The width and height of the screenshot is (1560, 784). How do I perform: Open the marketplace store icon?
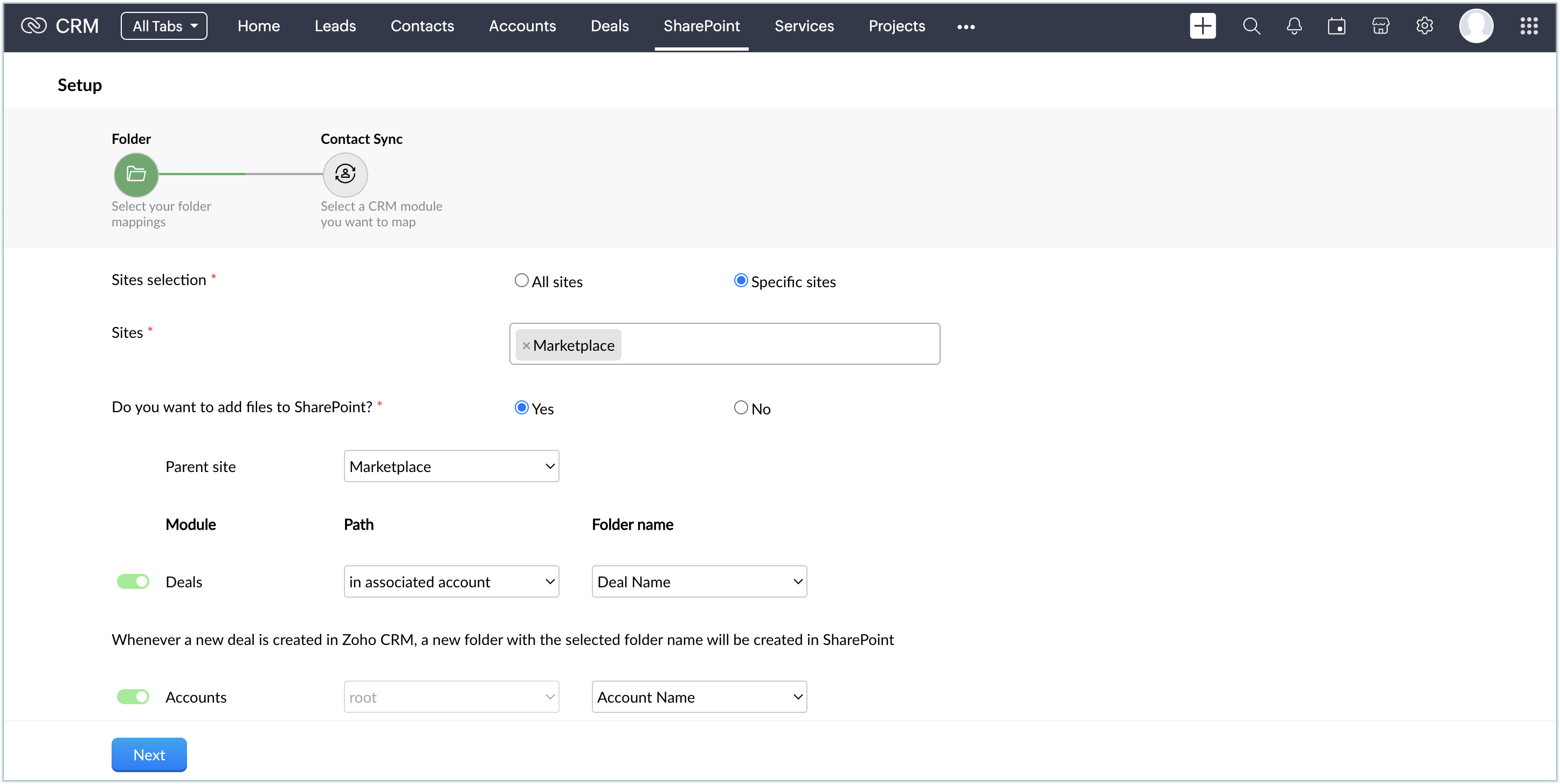pyautogui.click(x=1380, y=26)
